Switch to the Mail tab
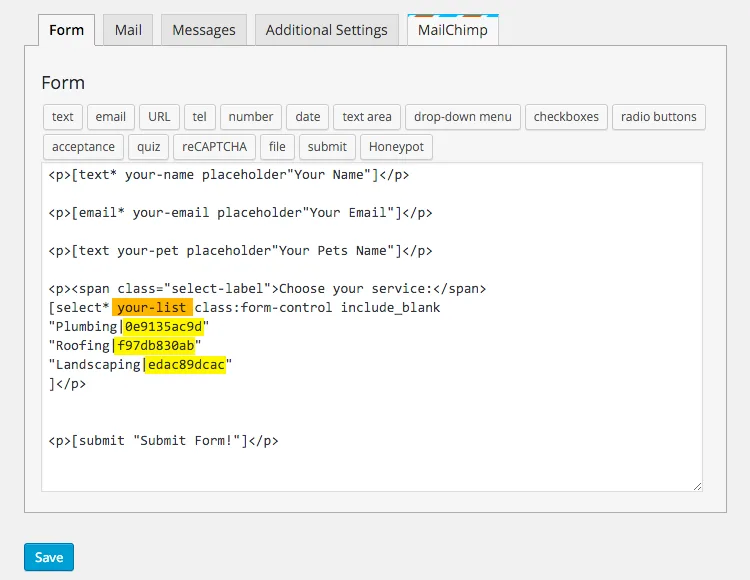750x580 pixels. click(128, 30)
